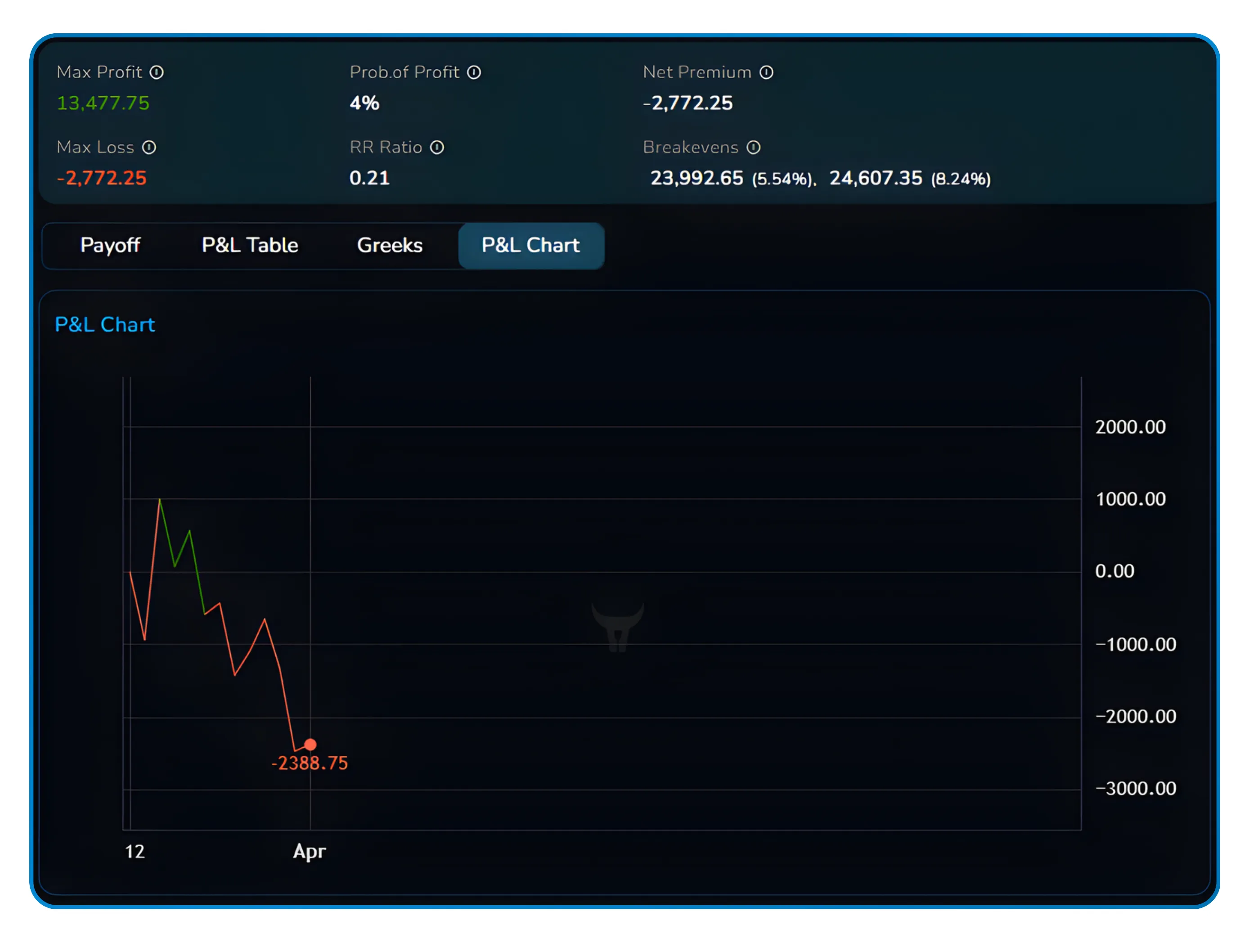
Task: Click the 0.00 y-axis label
Action: 1114,570
